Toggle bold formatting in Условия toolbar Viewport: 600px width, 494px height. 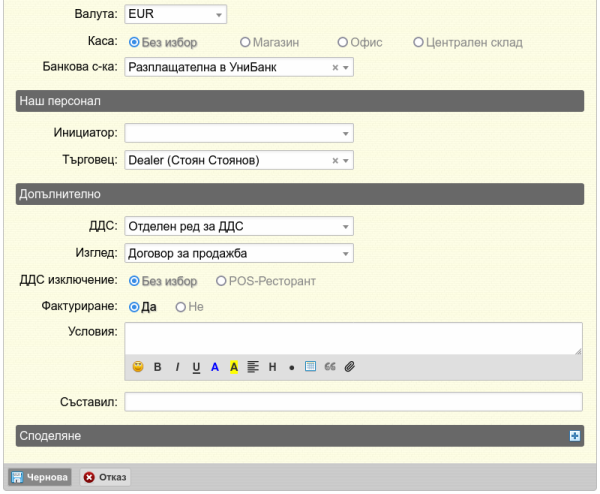pyautogui.click(x=157, y=367)
